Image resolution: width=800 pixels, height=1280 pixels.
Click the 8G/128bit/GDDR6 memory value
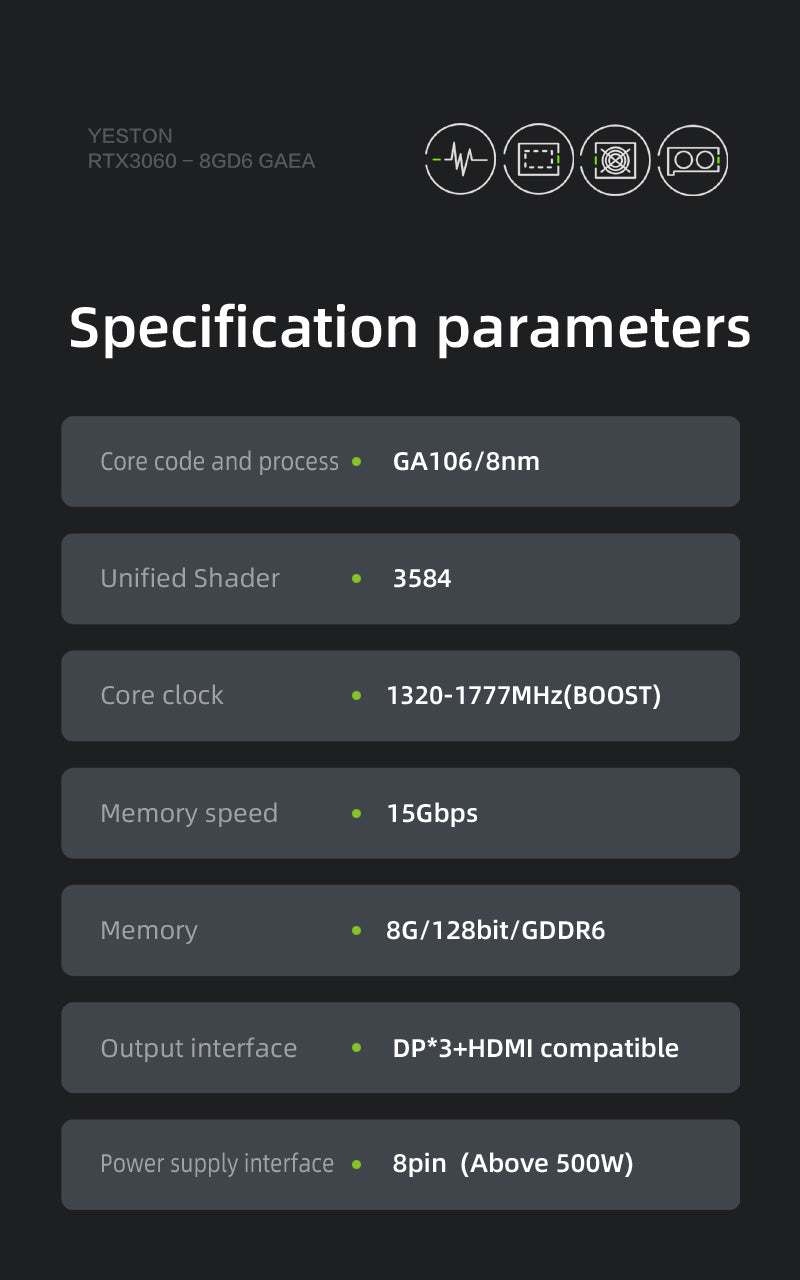(x=496, y=931)
